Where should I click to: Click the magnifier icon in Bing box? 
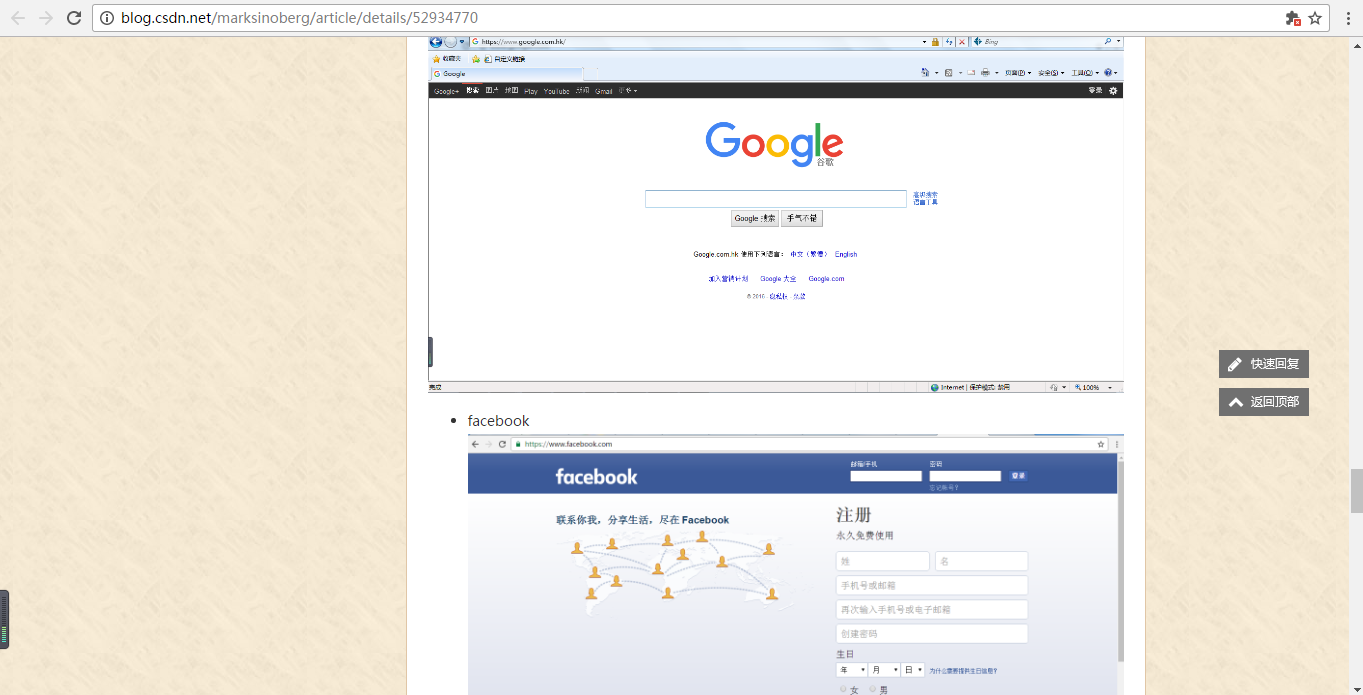pyautogui.click(x=1108, y=42)
